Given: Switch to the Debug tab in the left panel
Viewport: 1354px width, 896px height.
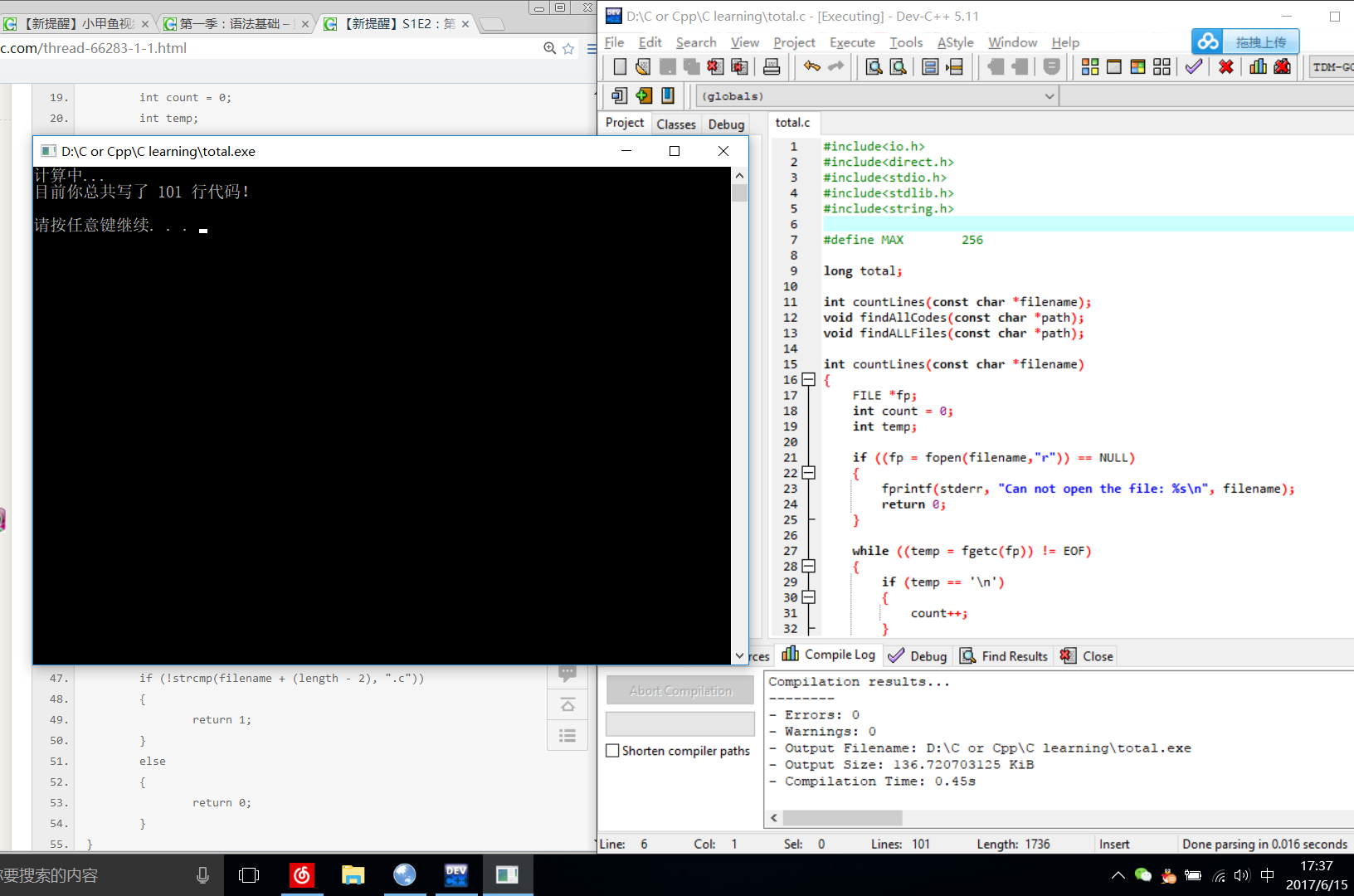Looking at the screenshot, I should pos(726,124).
